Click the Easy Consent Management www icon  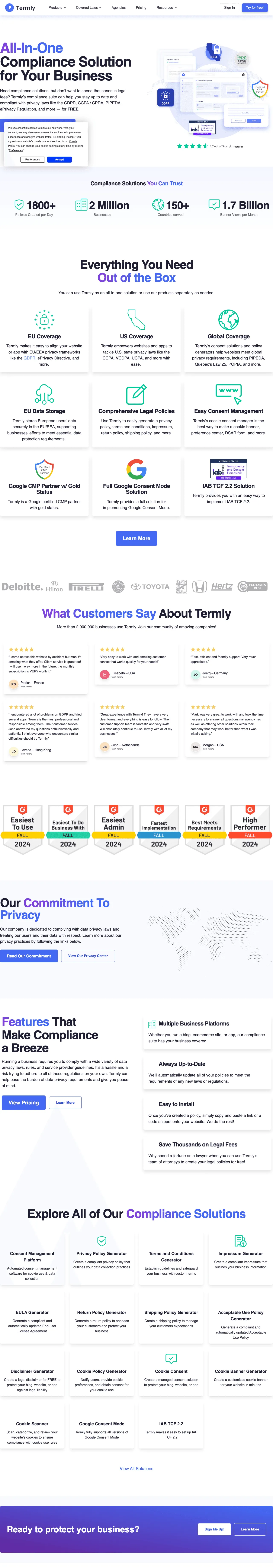(x=229, y=393)
